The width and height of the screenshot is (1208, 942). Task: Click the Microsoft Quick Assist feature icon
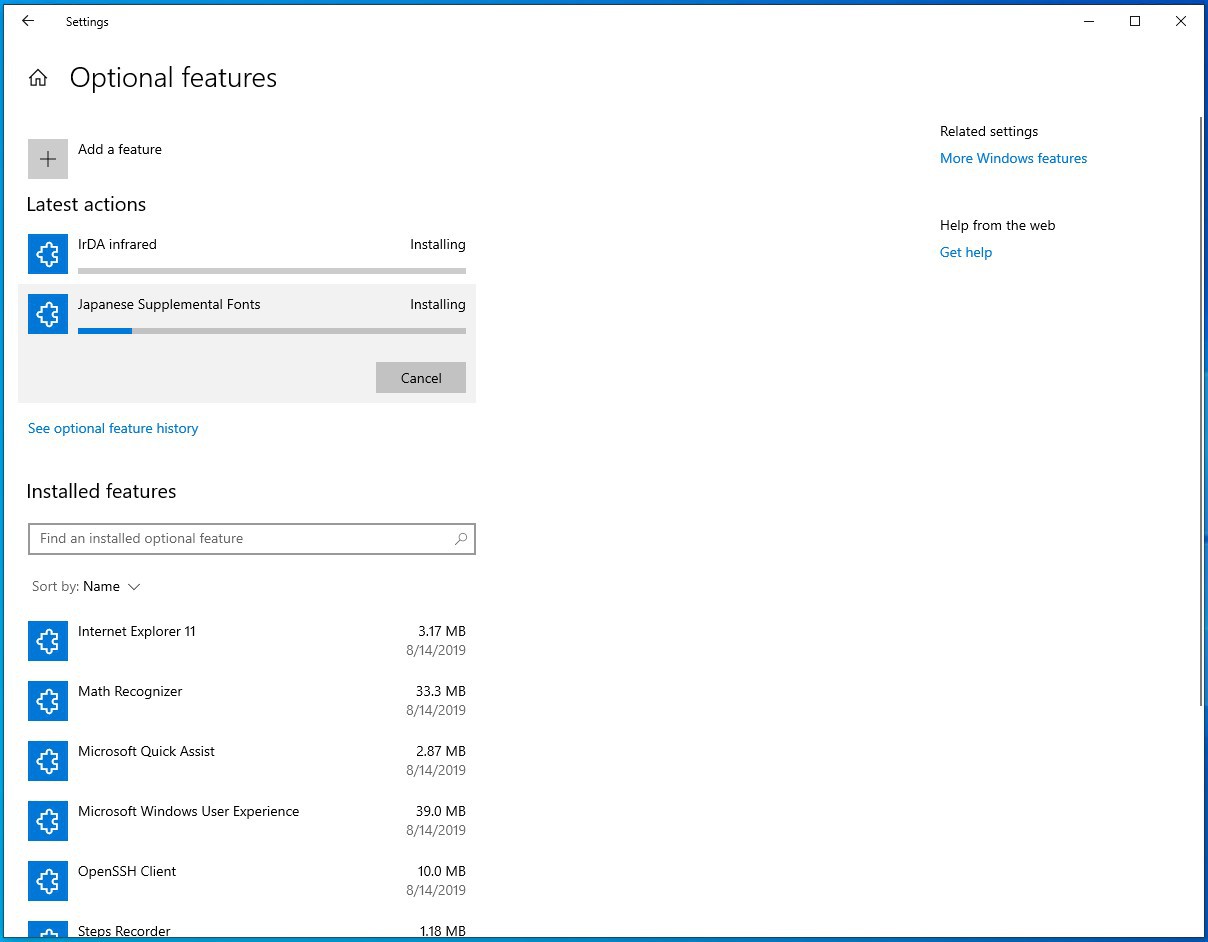click(x=48, y=761)
